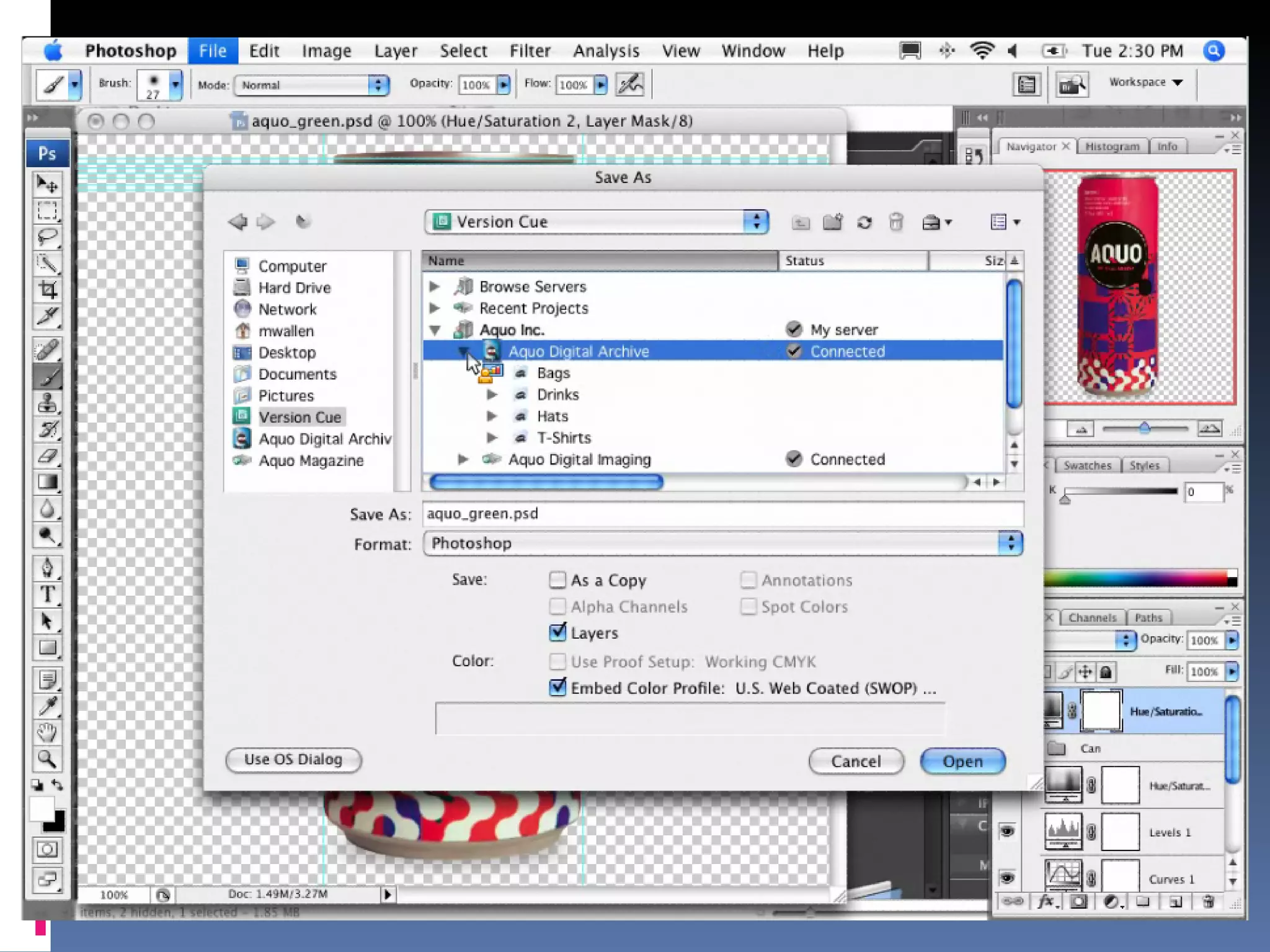This screenshot has height=952, width=1270.
Task: Click the Navigator zoom slider
Action: point(1145,429)
